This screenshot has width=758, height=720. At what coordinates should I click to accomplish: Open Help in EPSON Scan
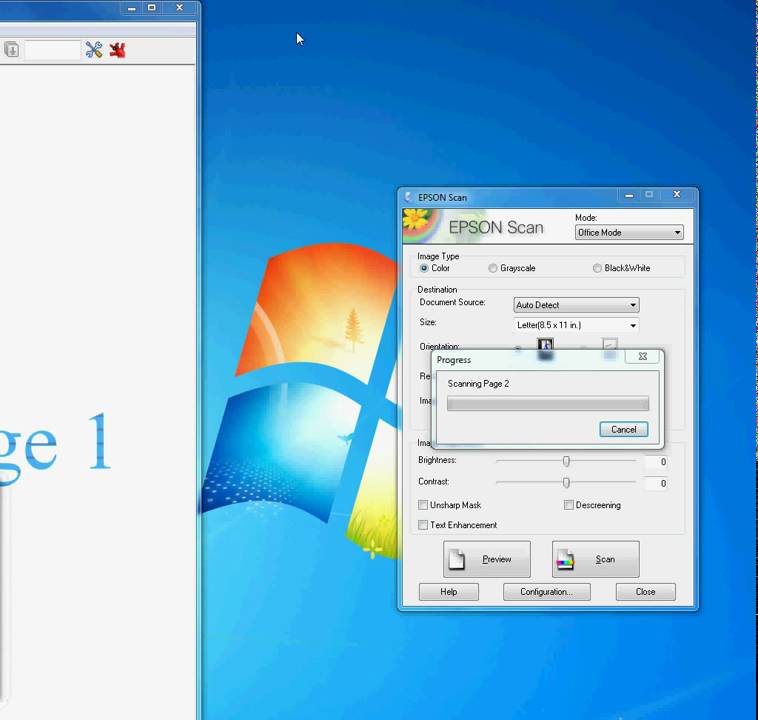[449, 592]
